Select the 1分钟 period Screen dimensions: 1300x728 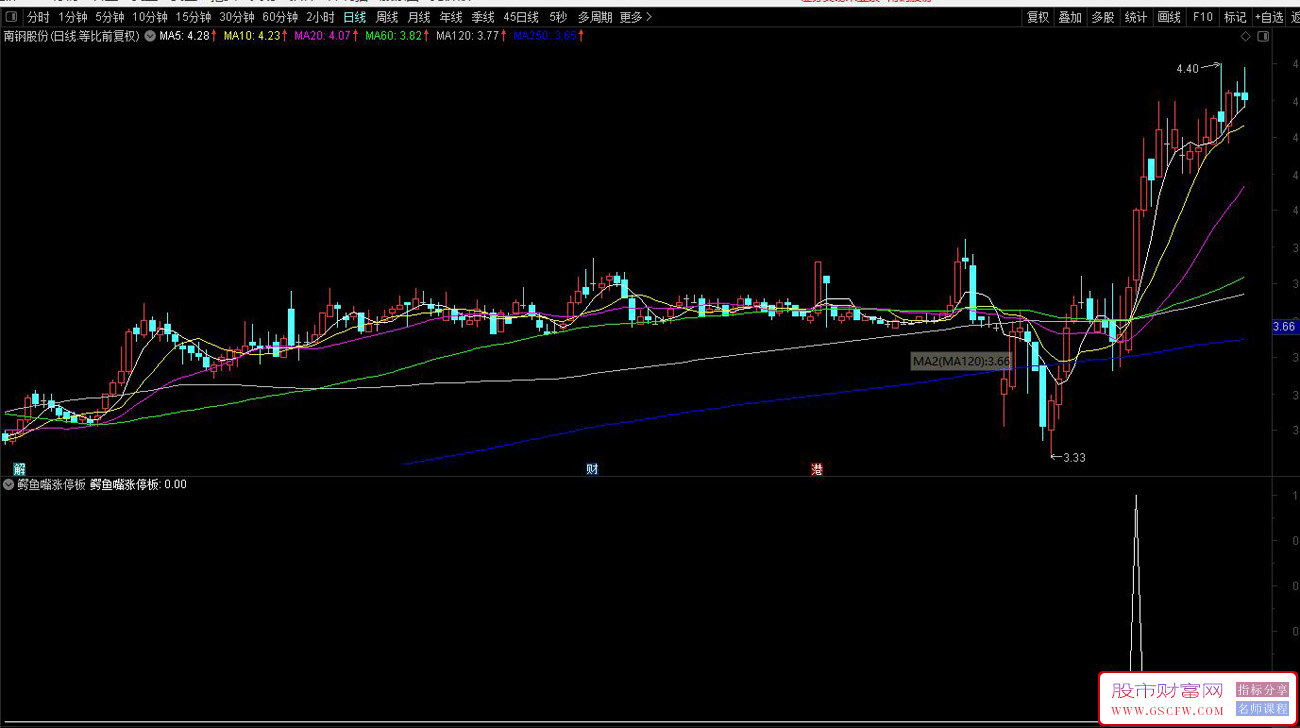[x=73, y=17]
